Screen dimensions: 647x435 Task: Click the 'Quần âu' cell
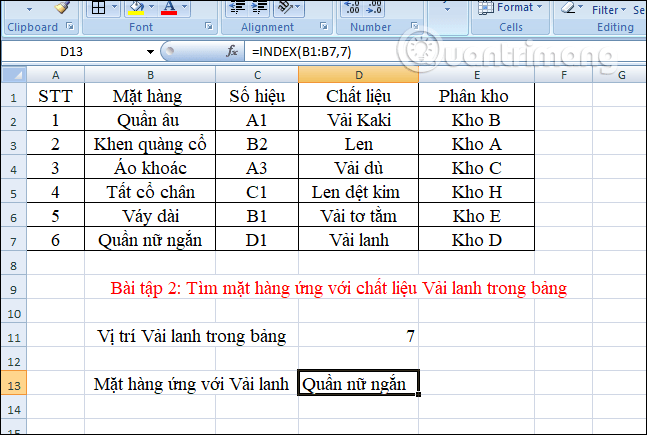[150, 120]
